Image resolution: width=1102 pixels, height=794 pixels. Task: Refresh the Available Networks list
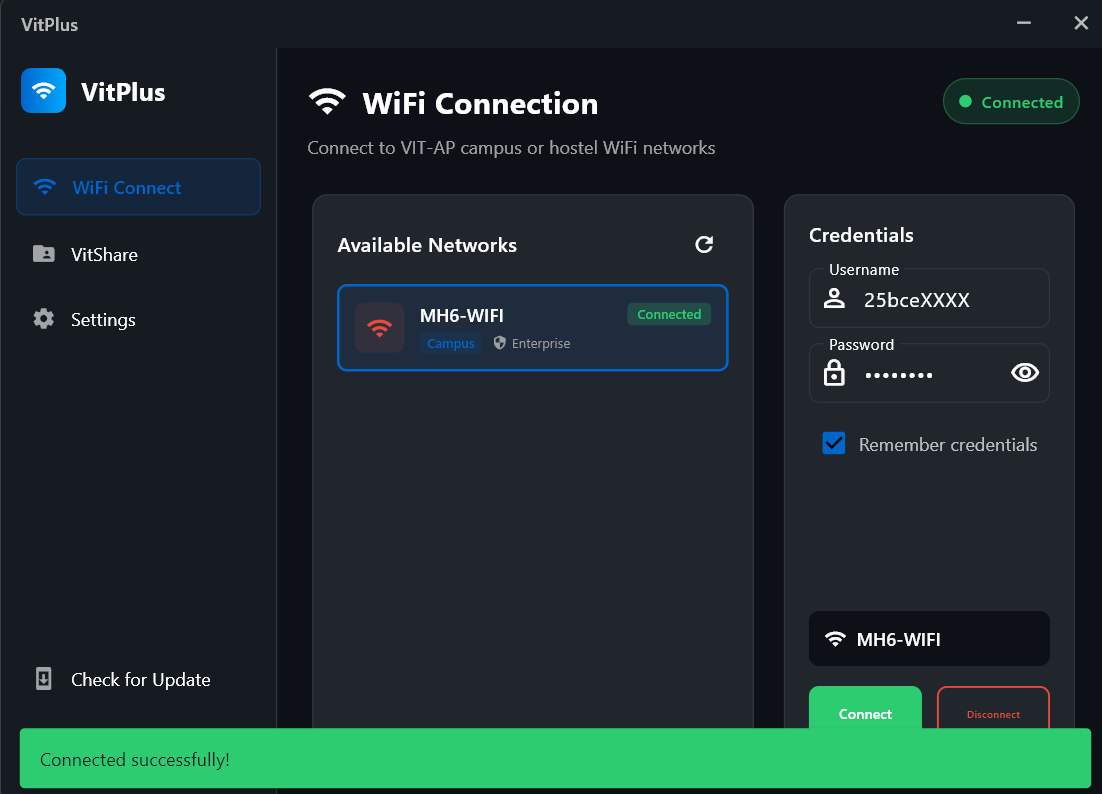(704, 245)
